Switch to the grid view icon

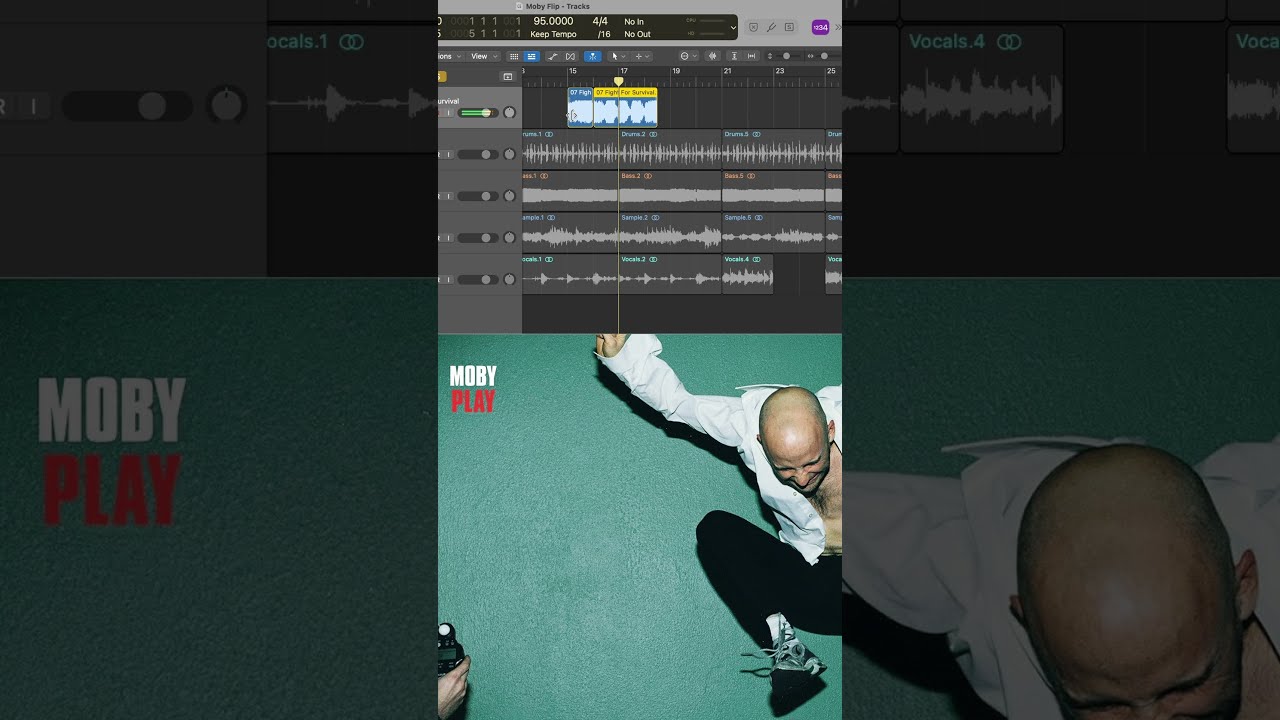[x=514, y=56]
